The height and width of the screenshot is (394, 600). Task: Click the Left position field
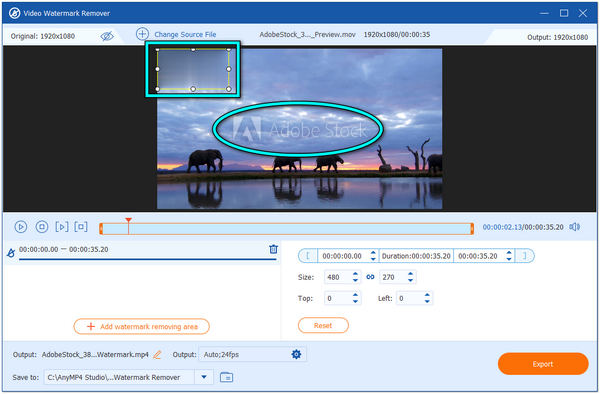pos(409,298)
